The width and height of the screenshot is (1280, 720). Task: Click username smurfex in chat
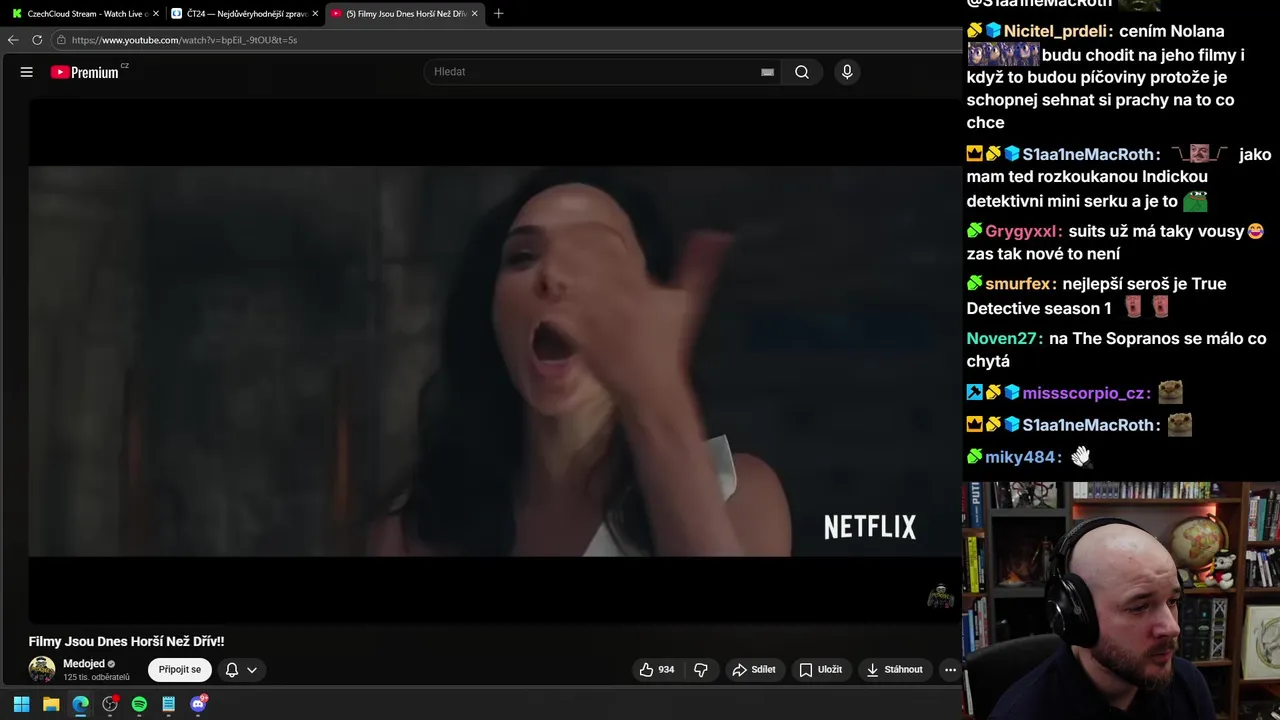(1018, 284)
